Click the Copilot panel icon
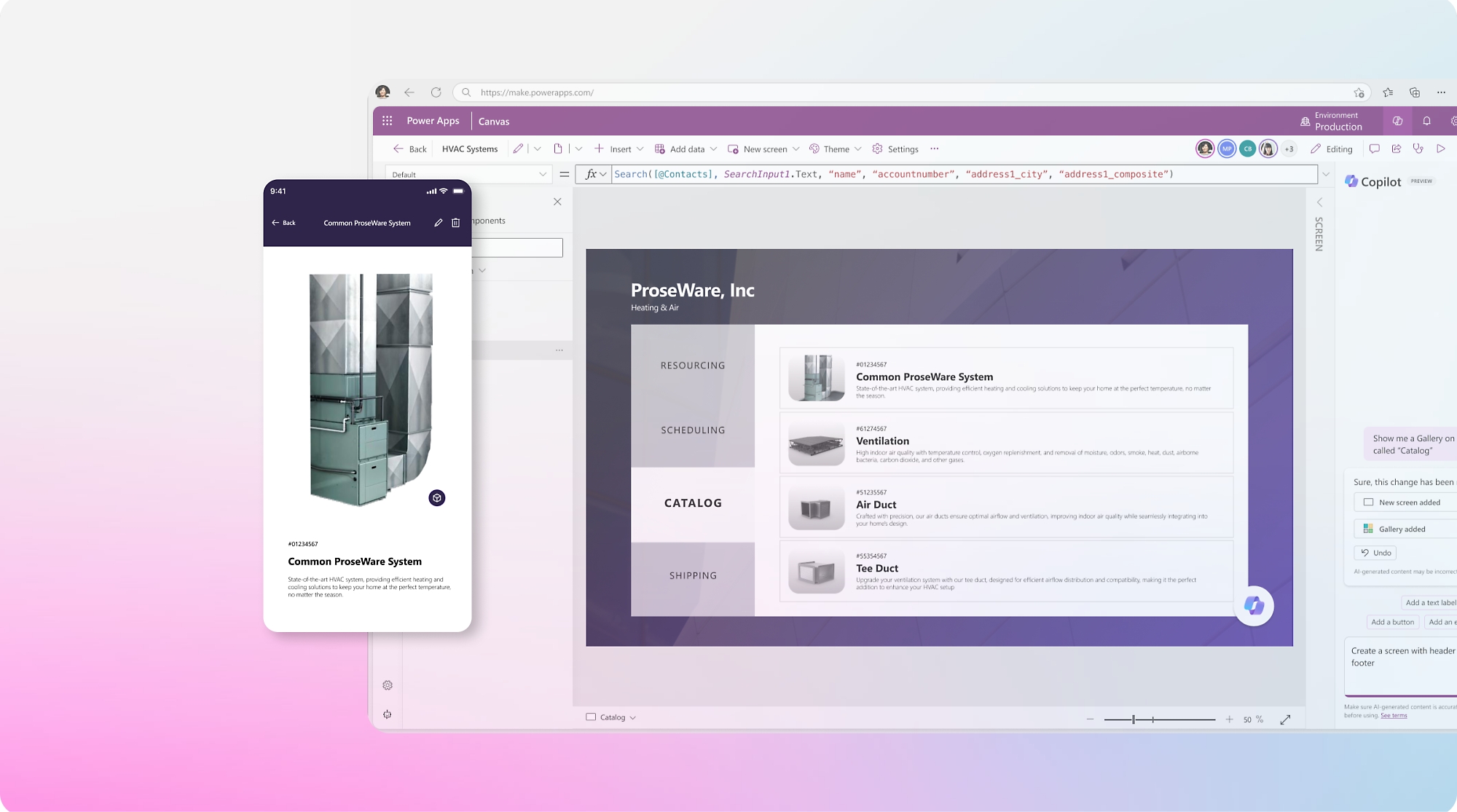This screenshot has width=1457, height=812. pos(1352,182)
